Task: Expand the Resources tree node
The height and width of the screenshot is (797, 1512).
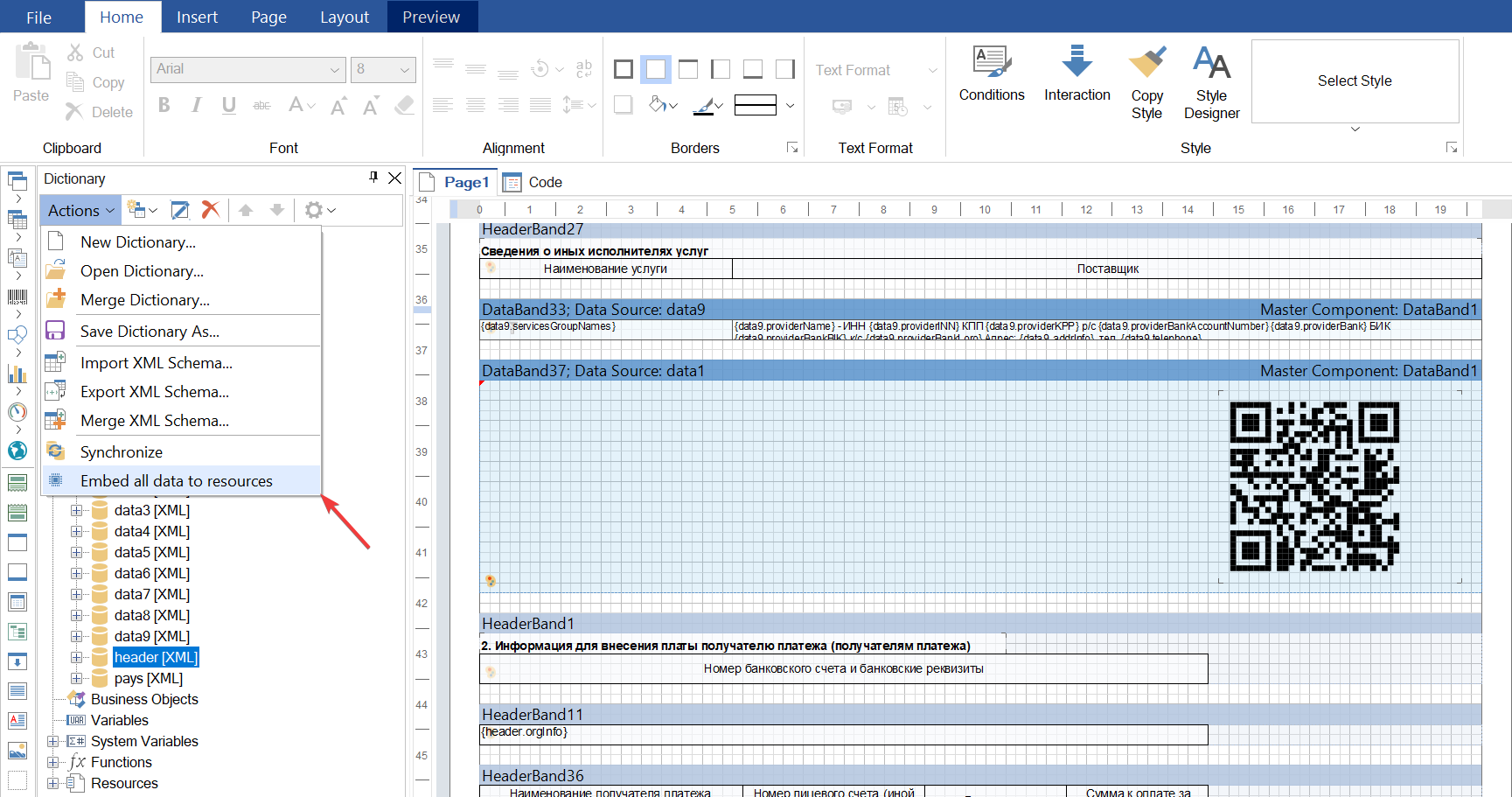Action: [x=52, y=783]
